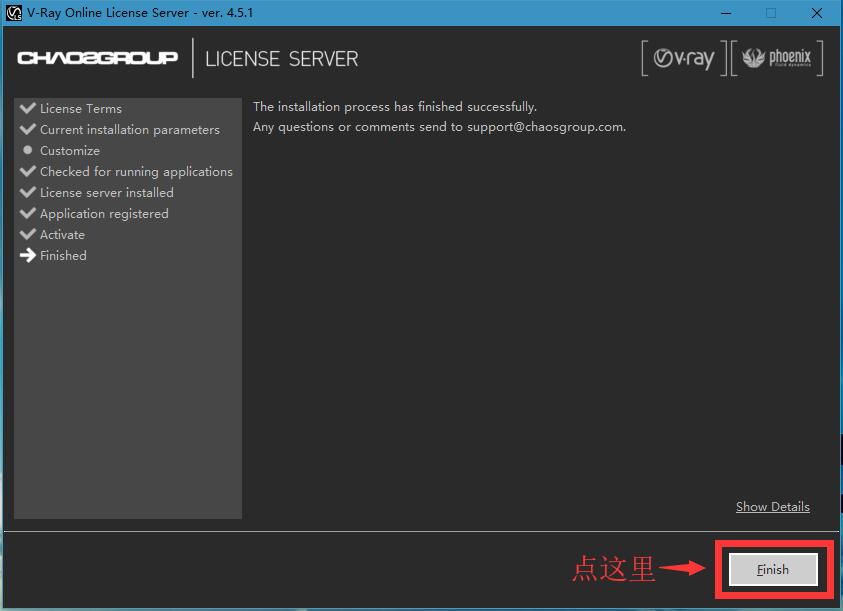Select the Customize step

pos(70,151)
